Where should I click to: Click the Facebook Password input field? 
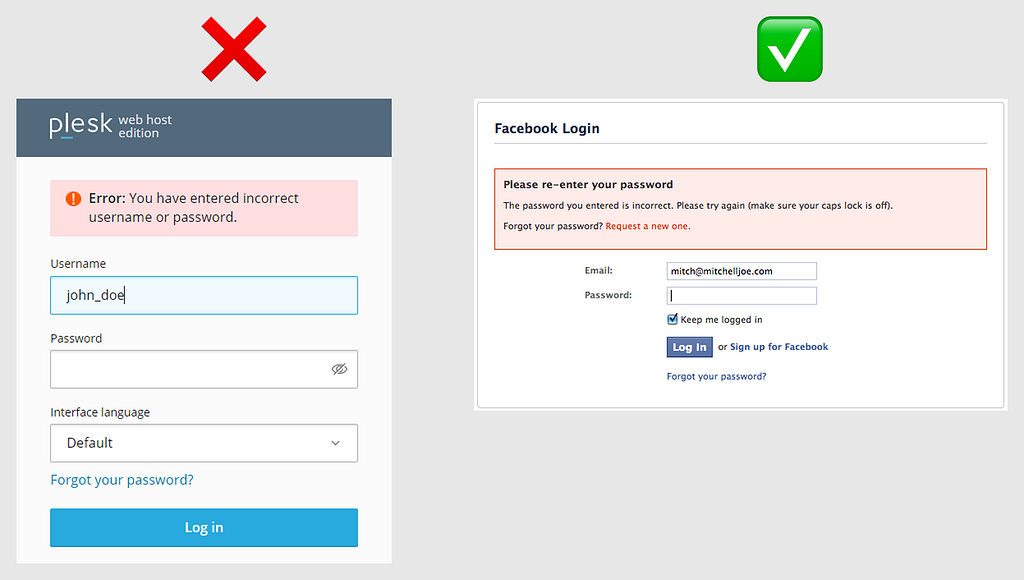click(741, 296)
